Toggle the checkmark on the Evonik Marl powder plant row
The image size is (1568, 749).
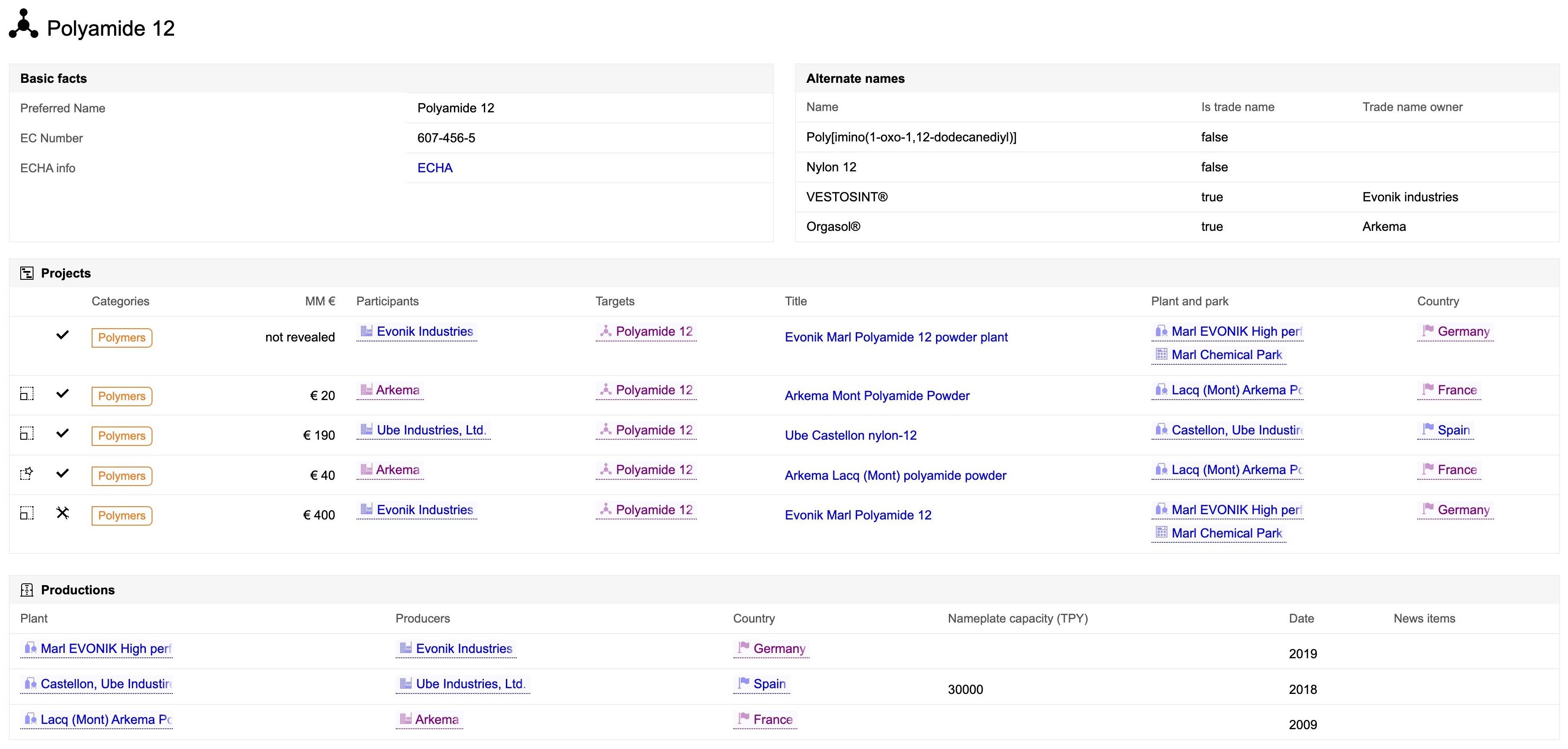(63, 335)
